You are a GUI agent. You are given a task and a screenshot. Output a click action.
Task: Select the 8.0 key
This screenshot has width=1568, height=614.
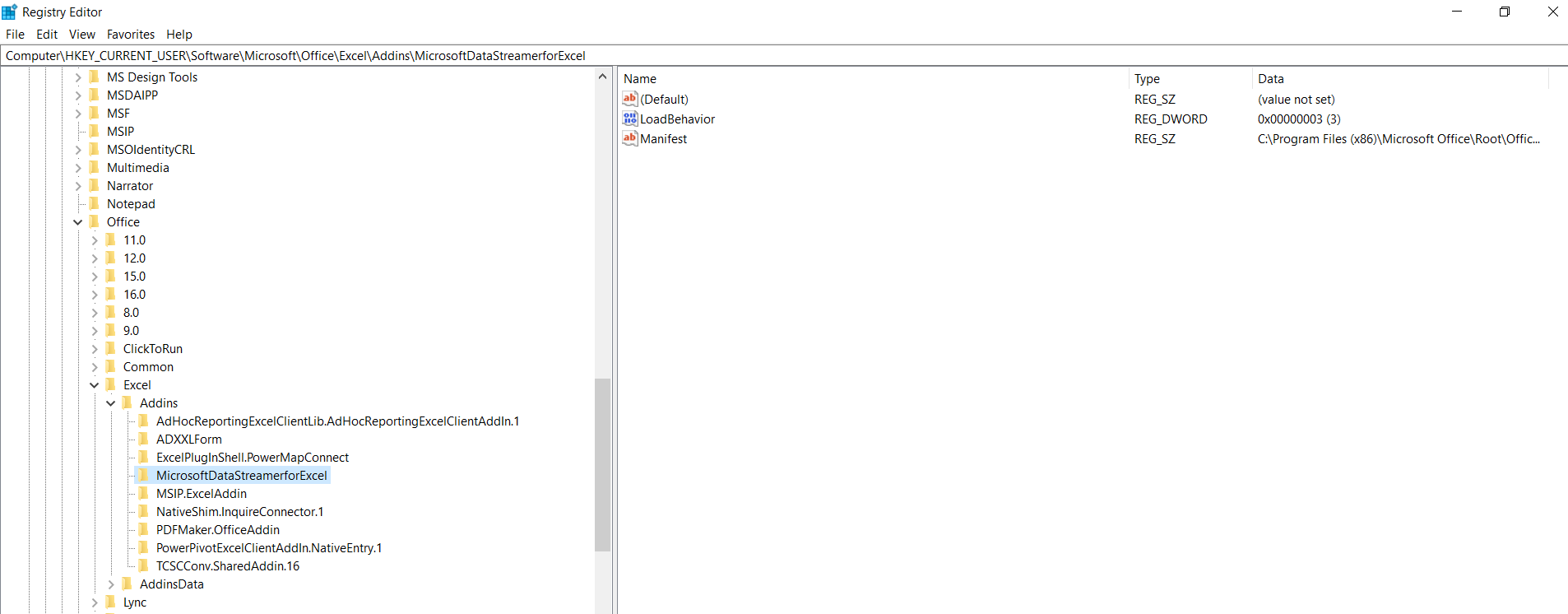click(x=131, y=312)
